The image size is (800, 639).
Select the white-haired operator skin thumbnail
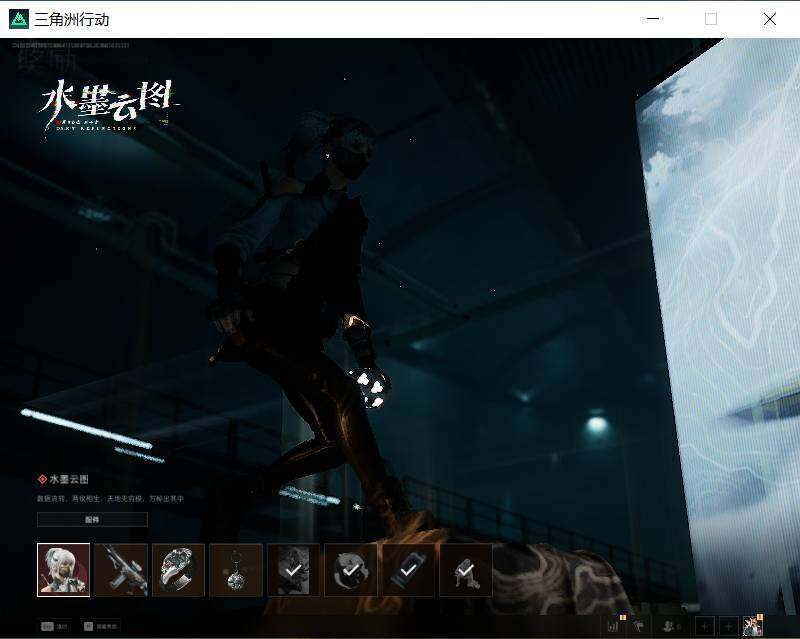pyautogui.click(x=63, y=570)
